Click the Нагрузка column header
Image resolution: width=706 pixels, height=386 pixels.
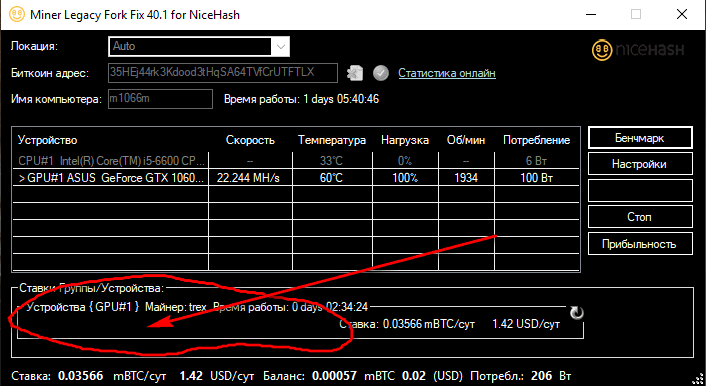tap(405, 140)
